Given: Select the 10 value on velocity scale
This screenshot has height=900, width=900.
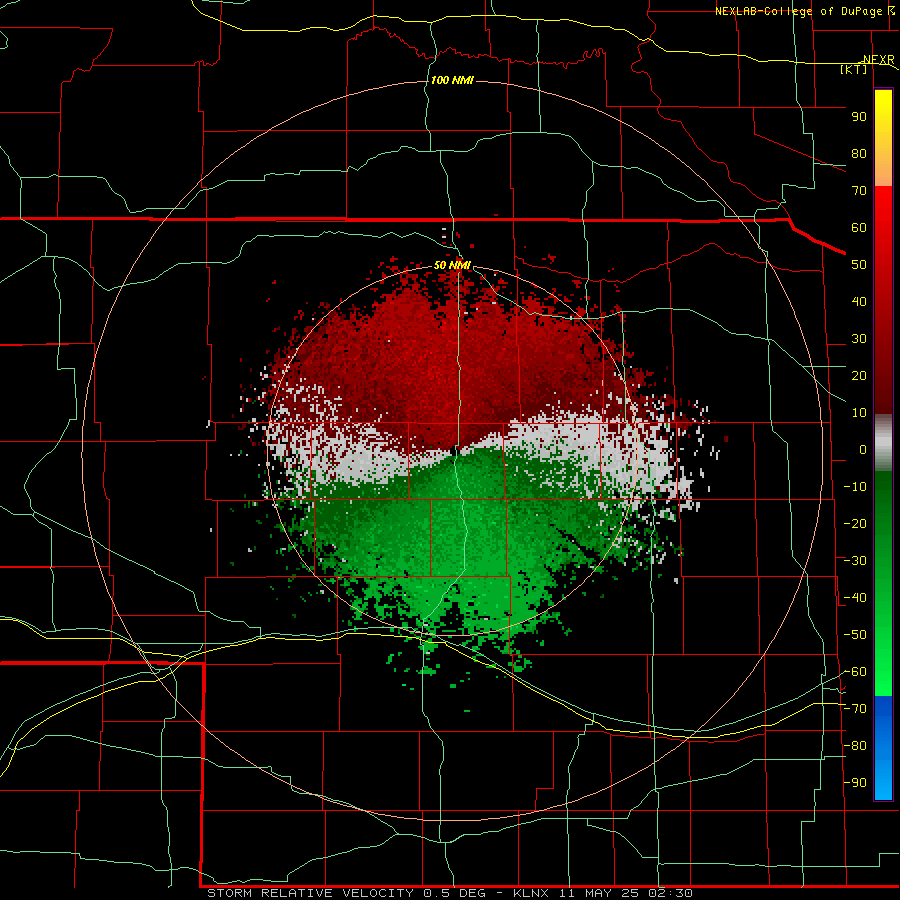Looking at the screenshot, I should coord(859,413).
